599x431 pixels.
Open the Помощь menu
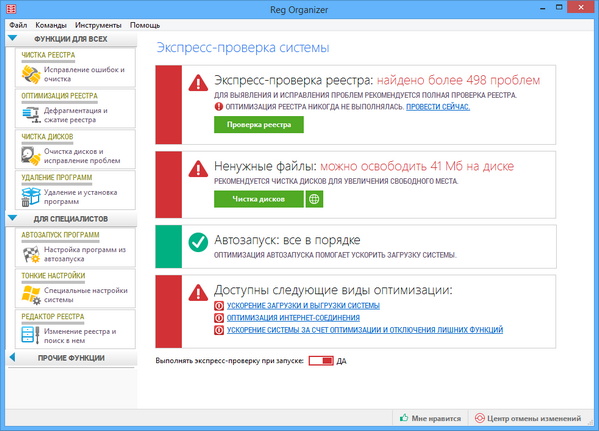tap(145, 25)
